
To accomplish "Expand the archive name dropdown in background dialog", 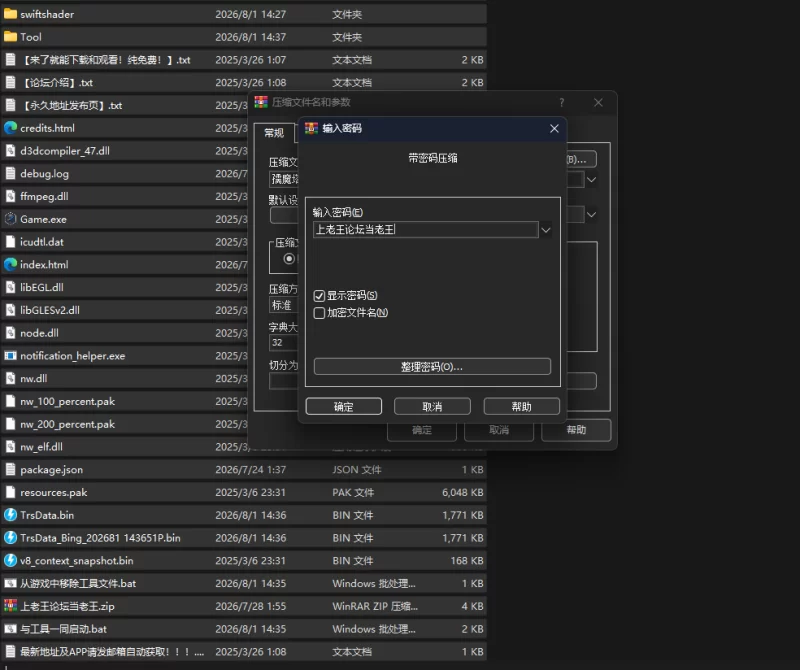I will click(591, 180).
